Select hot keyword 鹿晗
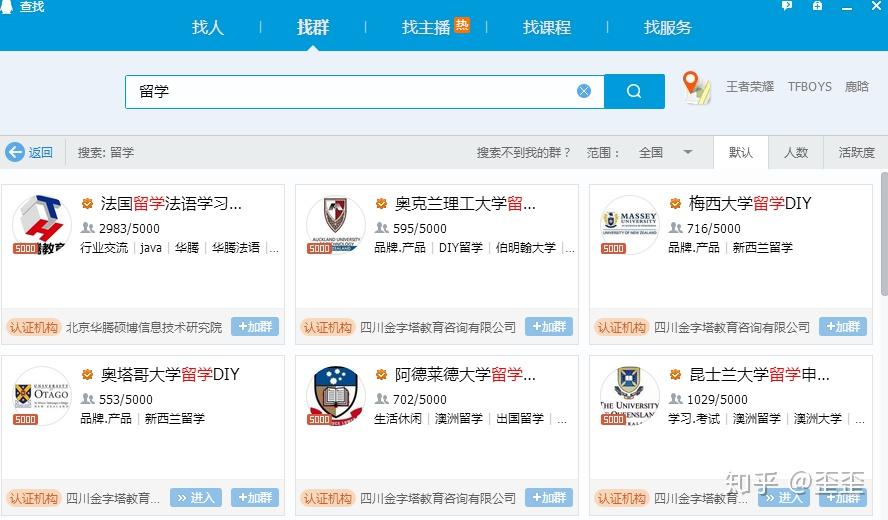This screenshot has width=888, height=520. point(856,87)
